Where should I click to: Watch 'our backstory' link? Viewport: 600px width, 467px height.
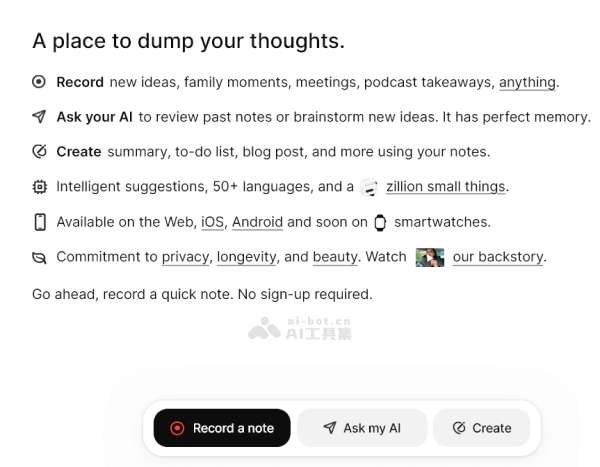click(498, 257)
